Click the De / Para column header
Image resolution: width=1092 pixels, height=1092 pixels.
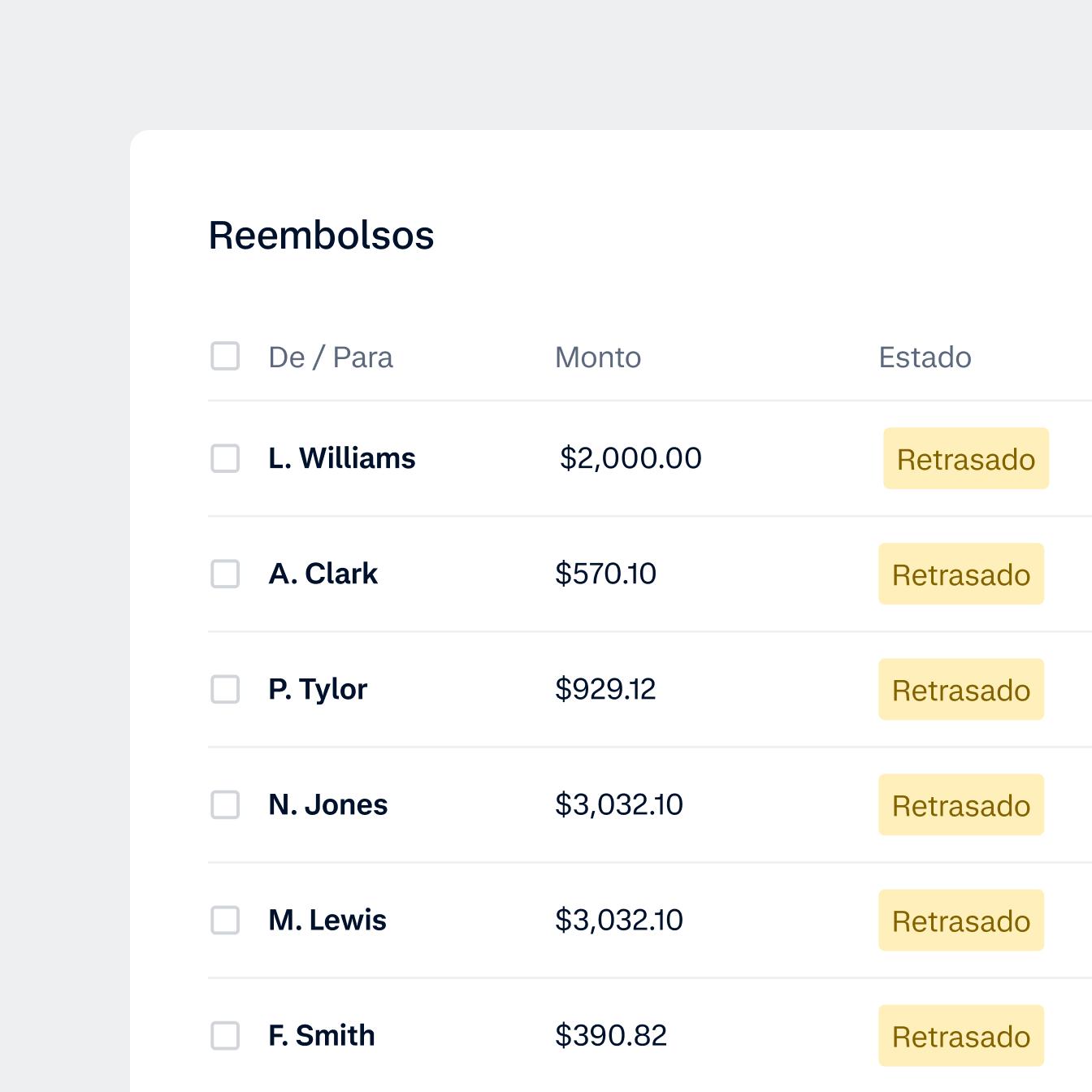(x=331, y=357)
